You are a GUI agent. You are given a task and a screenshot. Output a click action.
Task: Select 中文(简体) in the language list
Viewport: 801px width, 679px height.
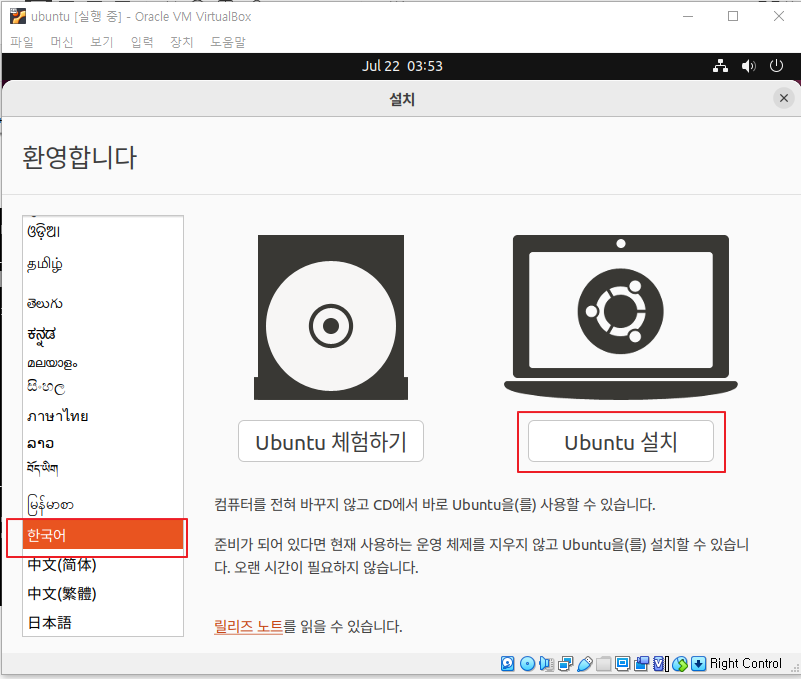pos(103,565)
